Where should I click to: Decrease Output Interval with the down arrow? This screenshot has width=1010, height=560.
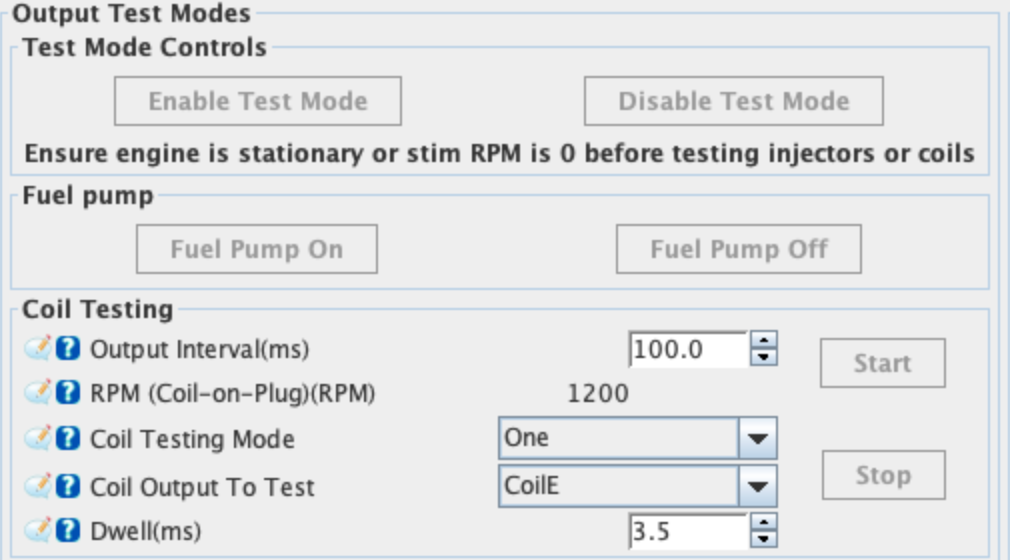coord(764,357)
